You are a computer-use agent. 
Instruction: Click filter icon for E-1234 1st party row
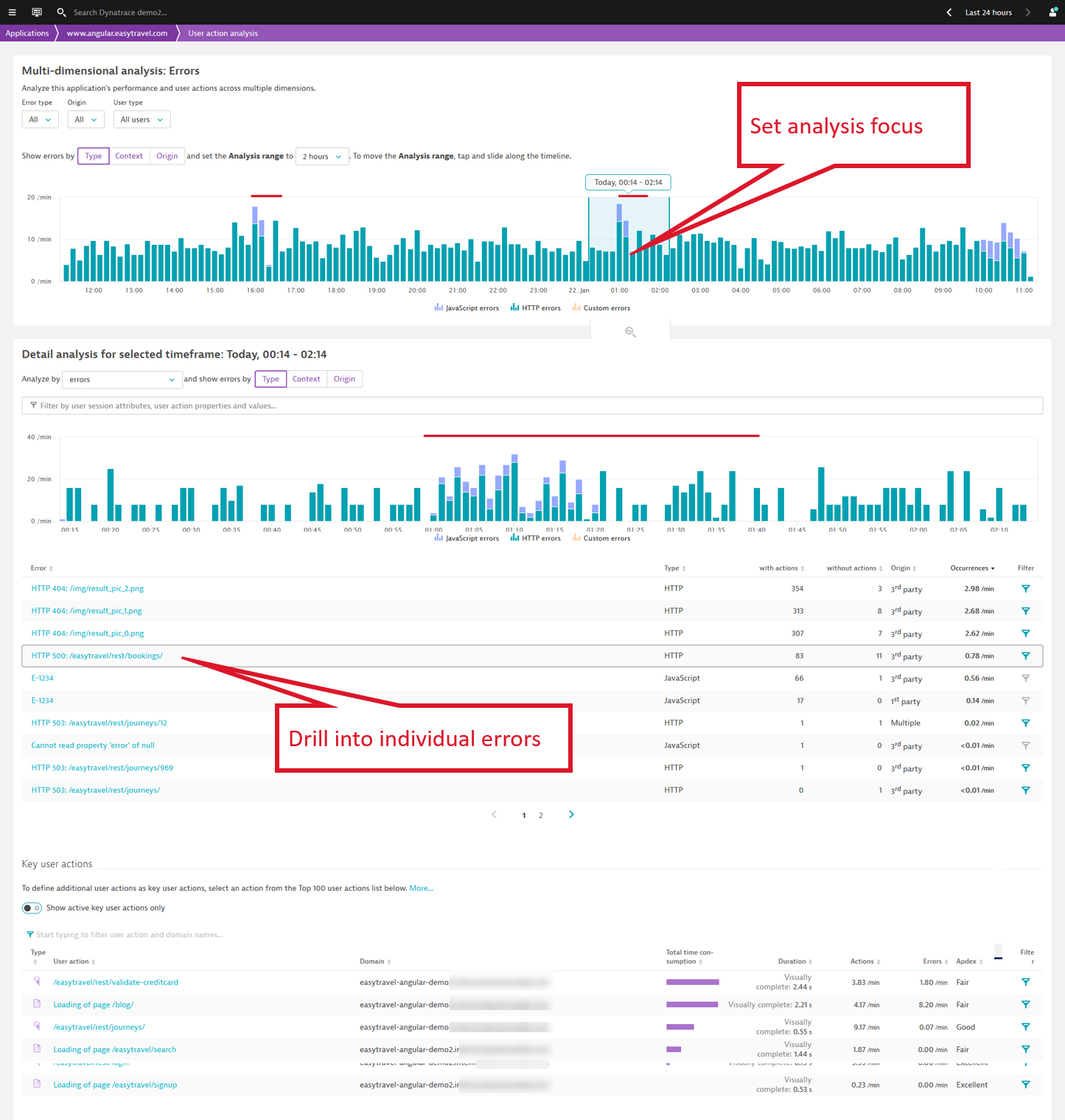tap(1025, 700)
